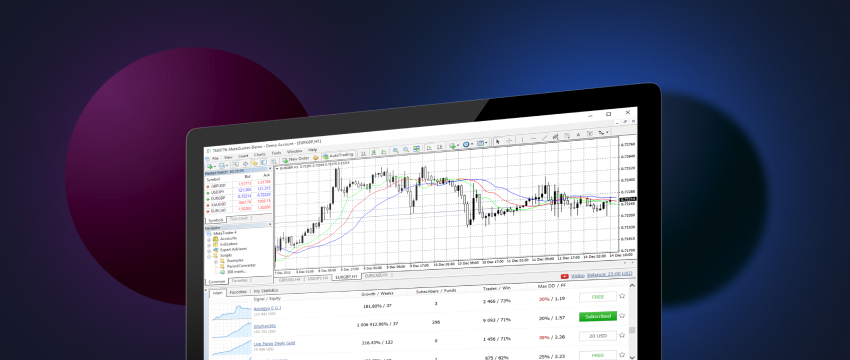Open the indicators list dropdown
The image size is (850, 360).
tap(454, 146)
